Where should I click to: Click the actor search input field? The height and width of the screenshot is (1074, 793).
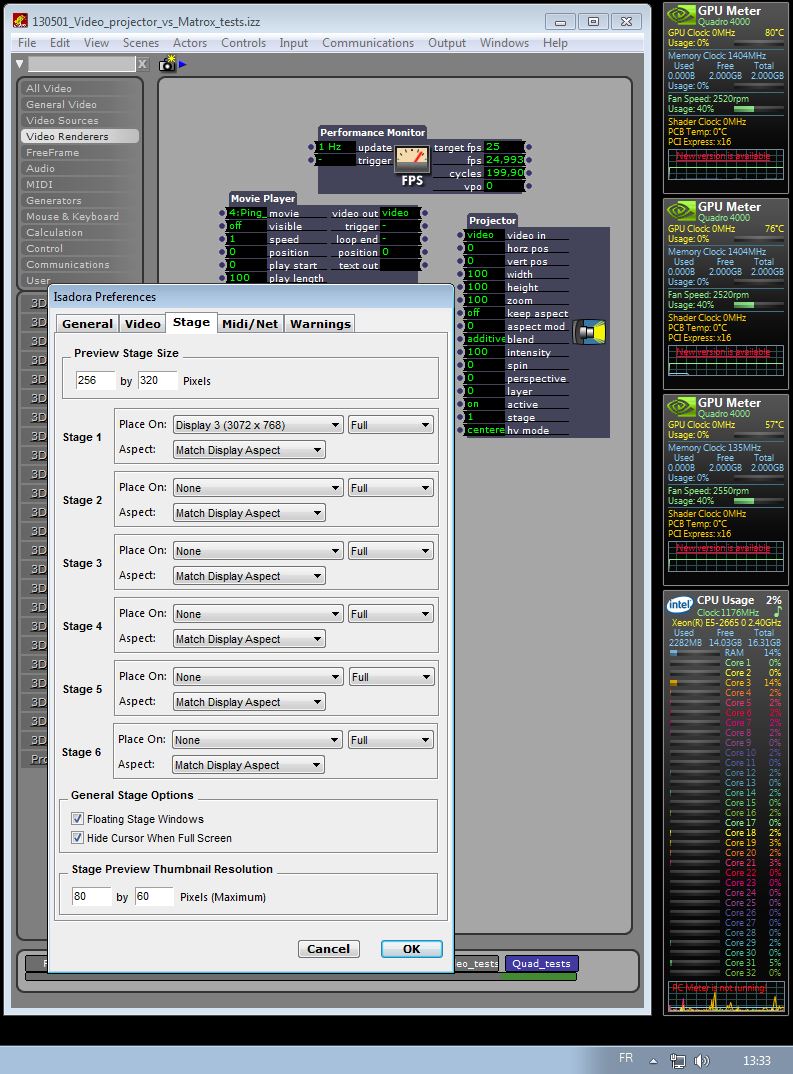tap(81, 64)
